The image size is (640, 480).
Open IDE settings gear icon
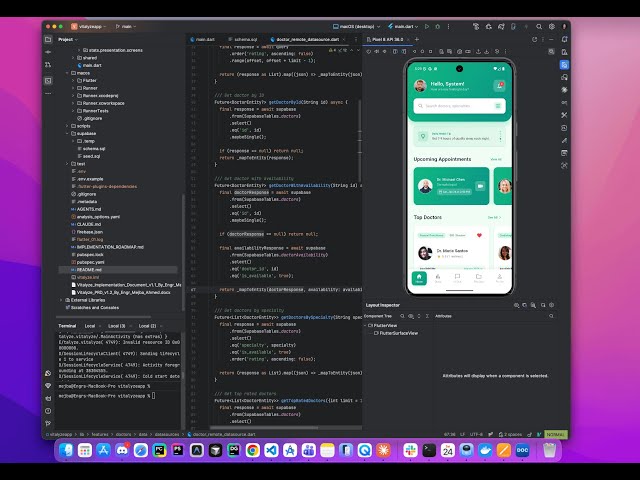[552, 27]
